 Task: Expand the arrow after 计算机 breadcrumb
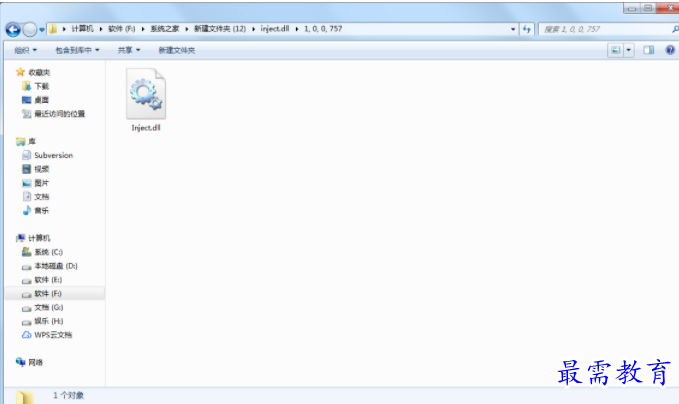coord(101,29)
